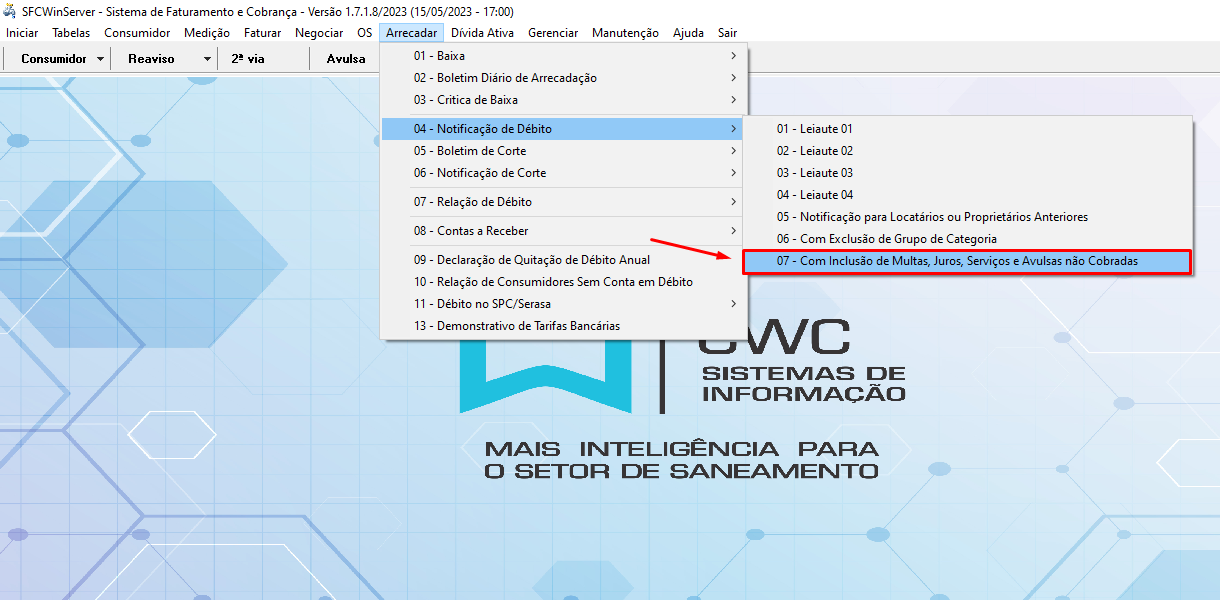This screenshot has height=600, width=1220.
Task: Click Sair in the menu bar
Action: (x=727, y=33)
